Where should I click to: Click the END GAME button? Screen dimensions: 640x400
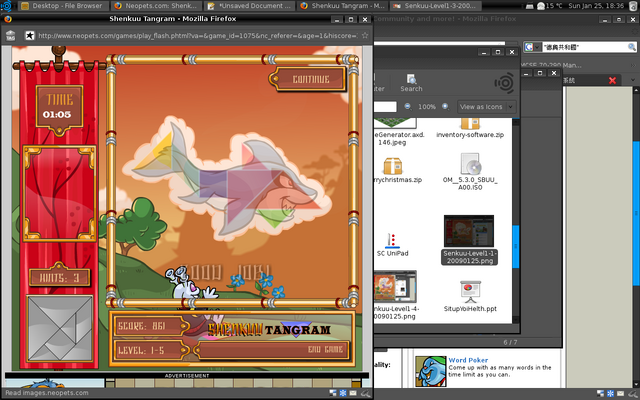coord(273,349)
